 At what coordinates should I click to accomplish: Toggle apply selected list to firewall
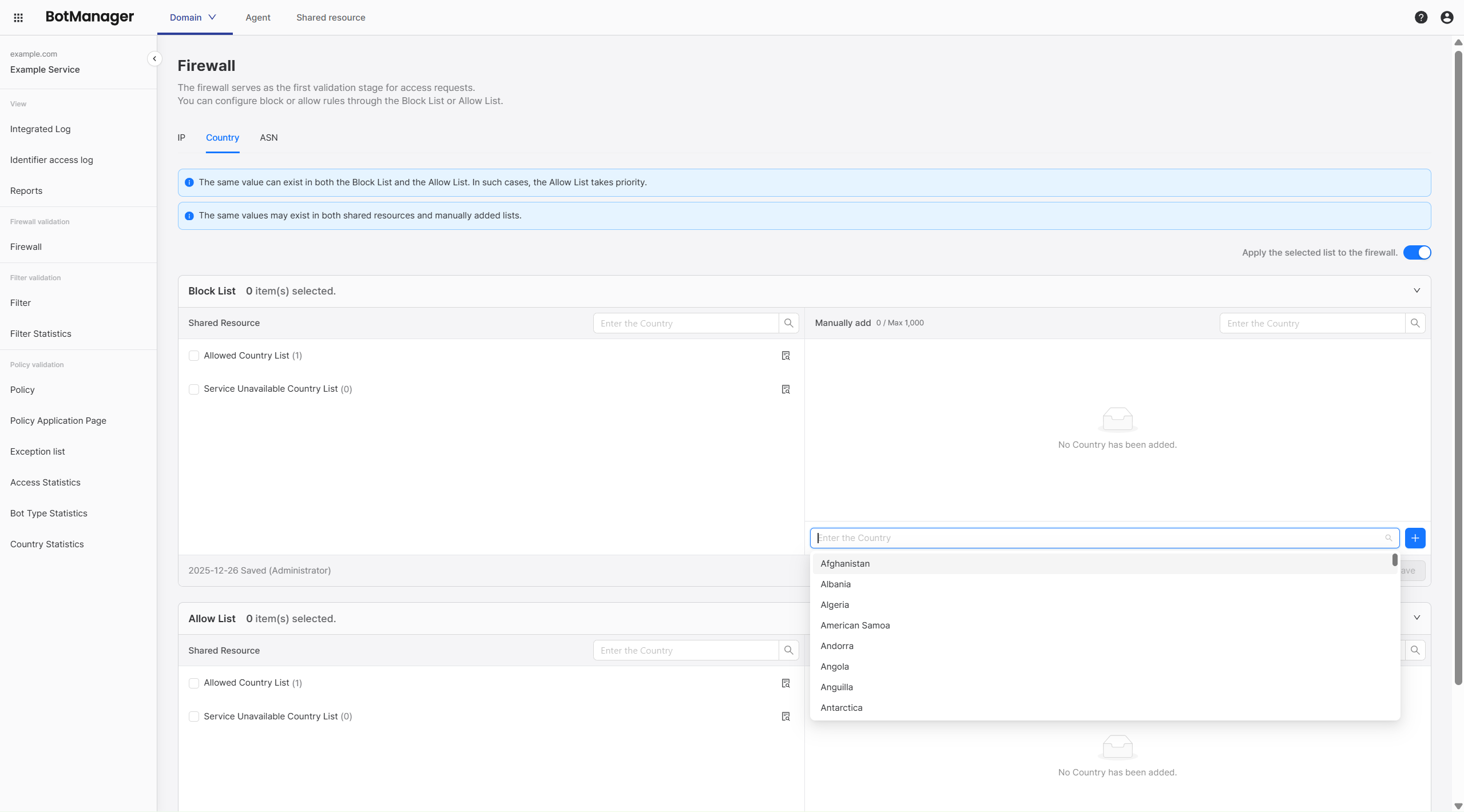[x=1417, y=253]
